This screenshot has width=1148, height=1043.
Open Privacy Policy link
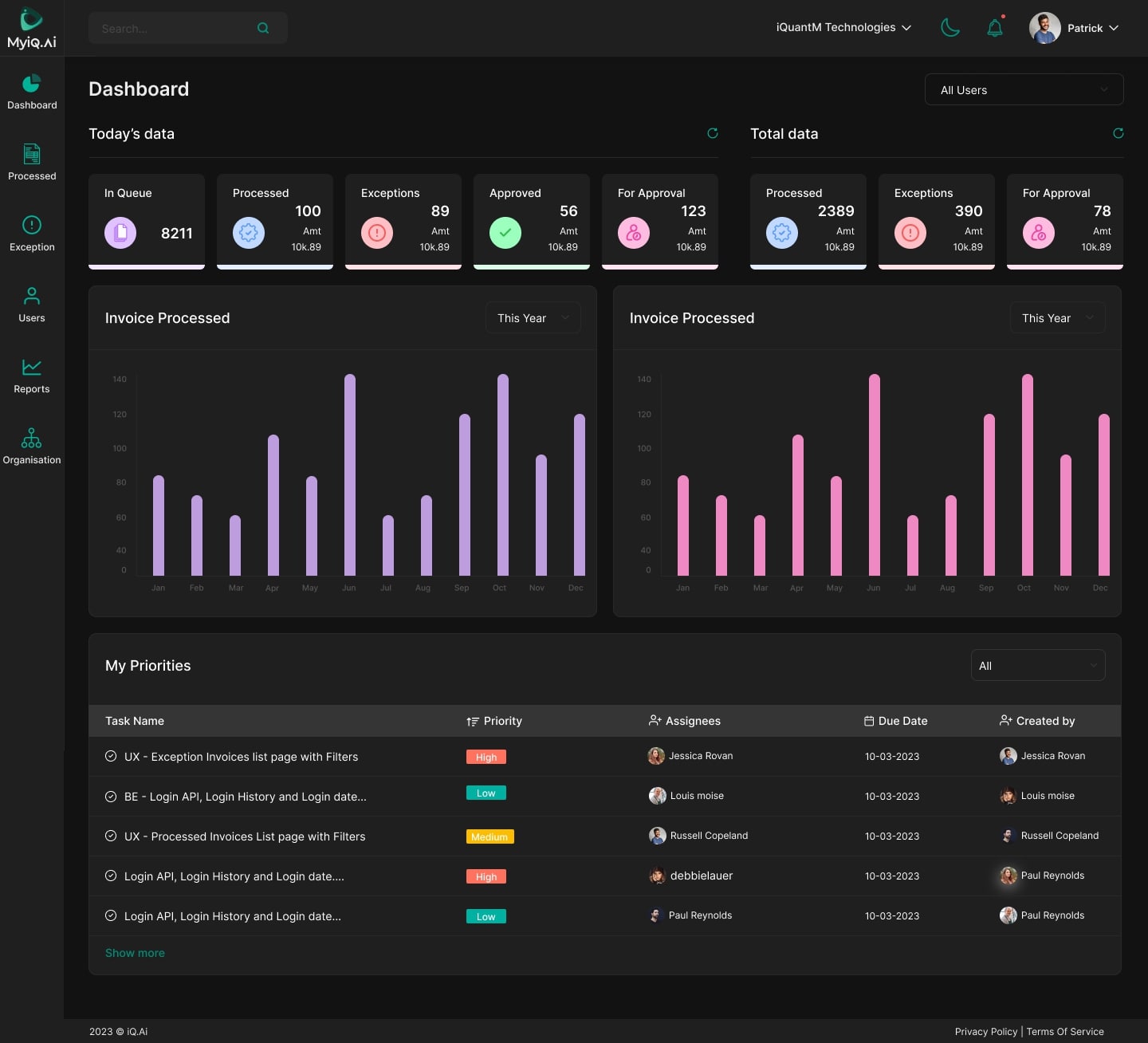986,1031
